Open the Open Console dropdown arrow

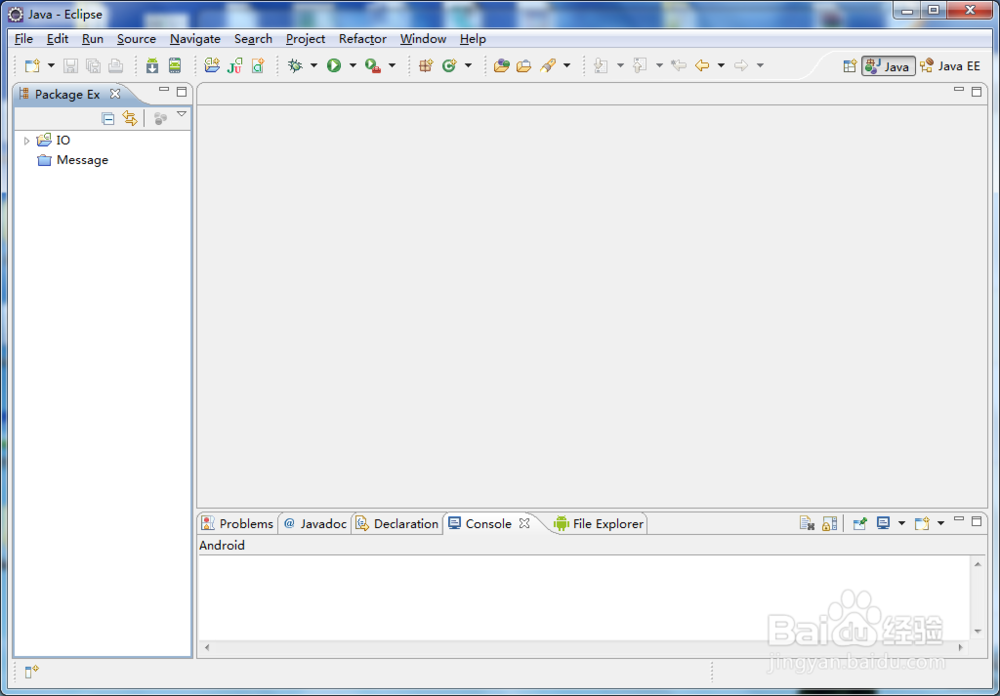[x=941, y=524]
